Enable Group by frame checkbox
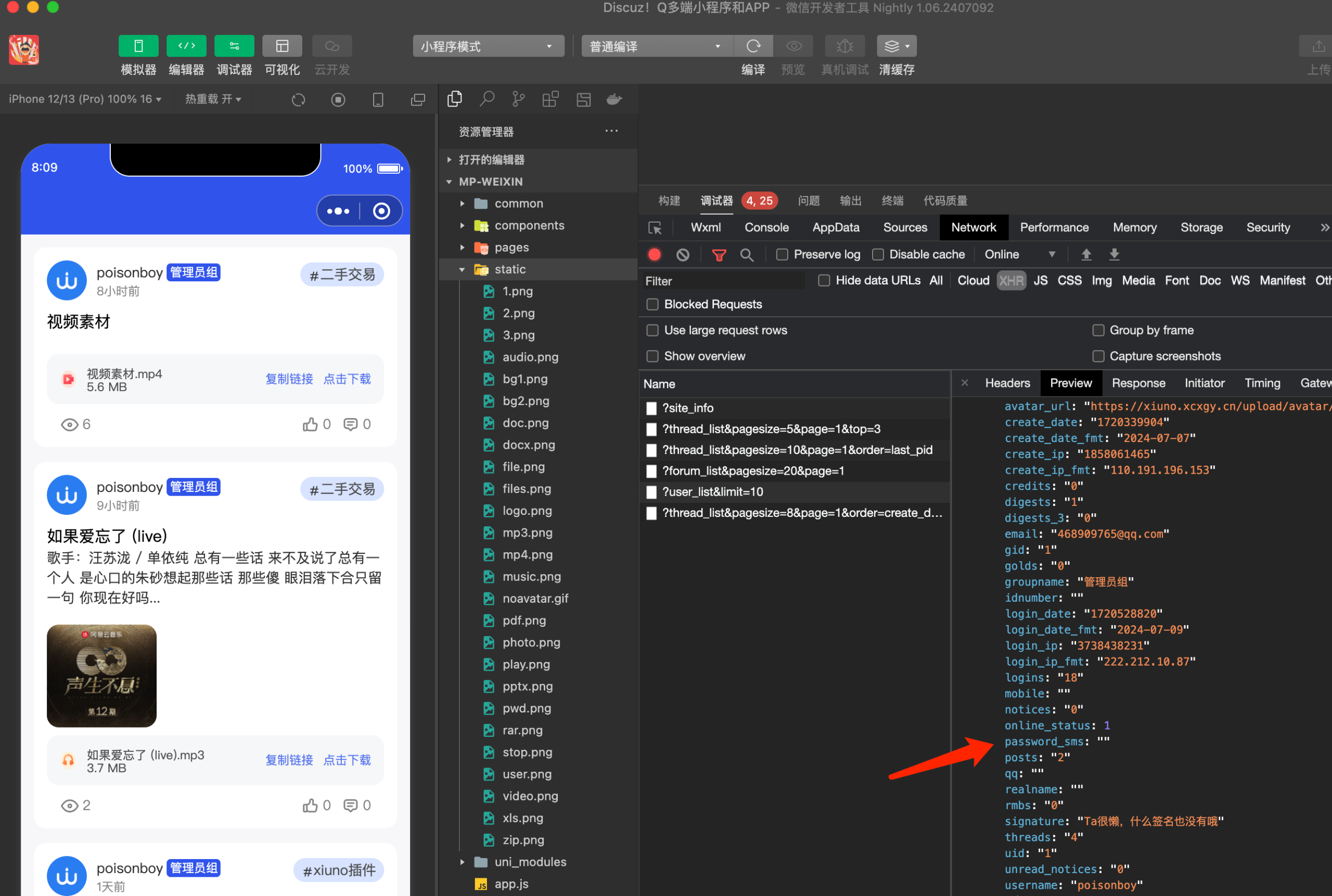This screenshot has width=1332, height=896. point(1098,330)
